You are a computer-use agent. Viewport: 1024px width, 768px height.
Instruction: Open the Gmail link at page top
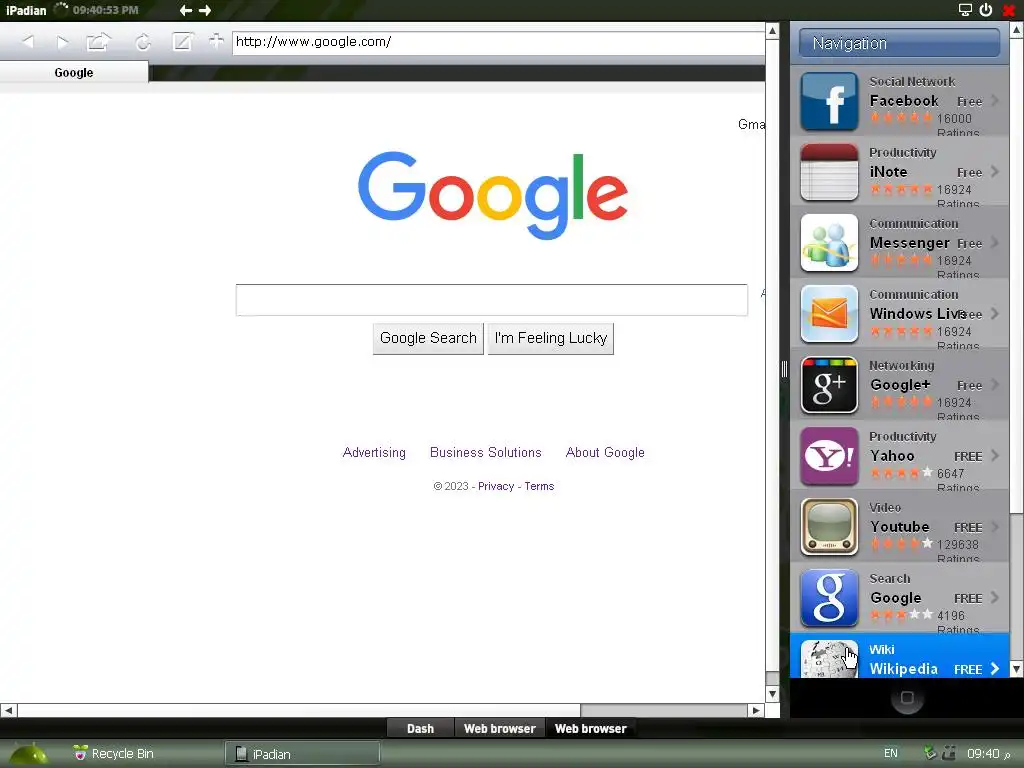tap(751, 124)
